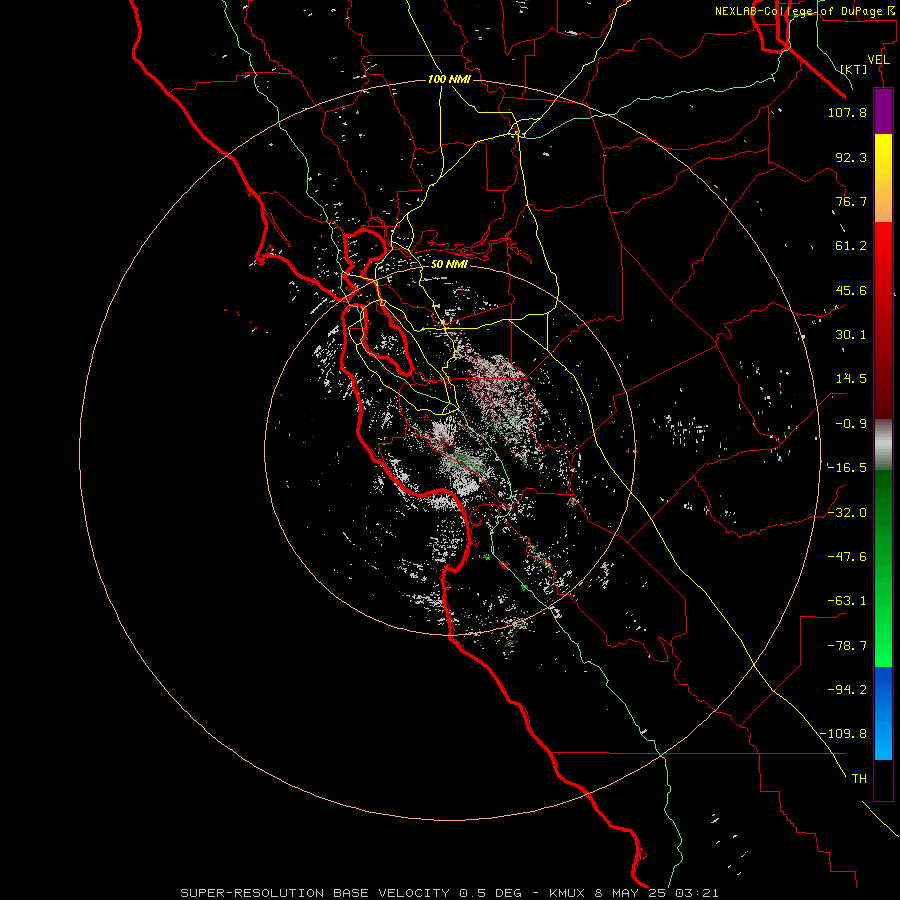Click the 92.3 velocity scale value
This screenshot has height=900, width=900.
[x=851, y=157]
